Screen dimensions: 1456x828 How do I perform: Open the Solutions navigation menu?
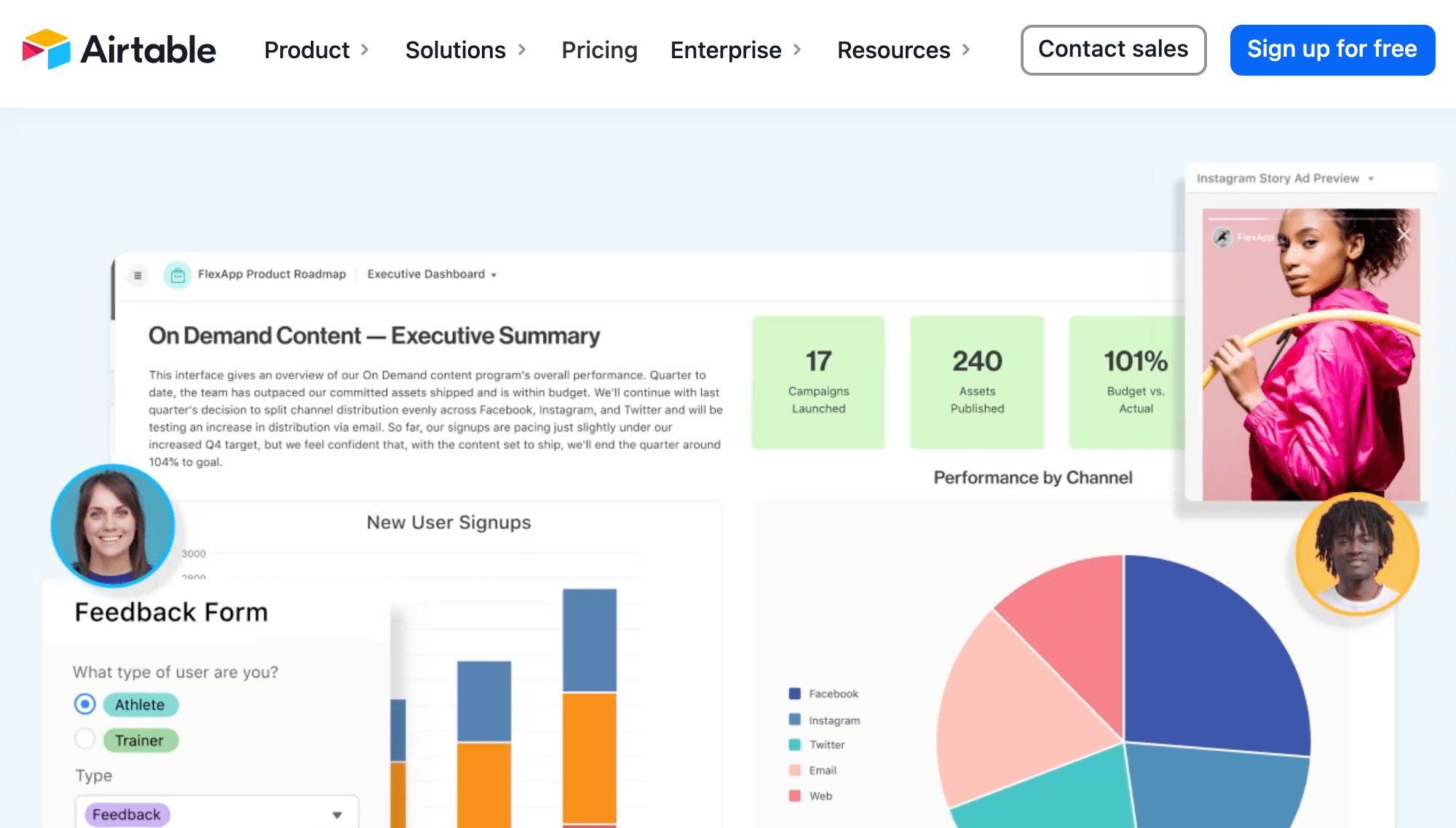[465, 50]
